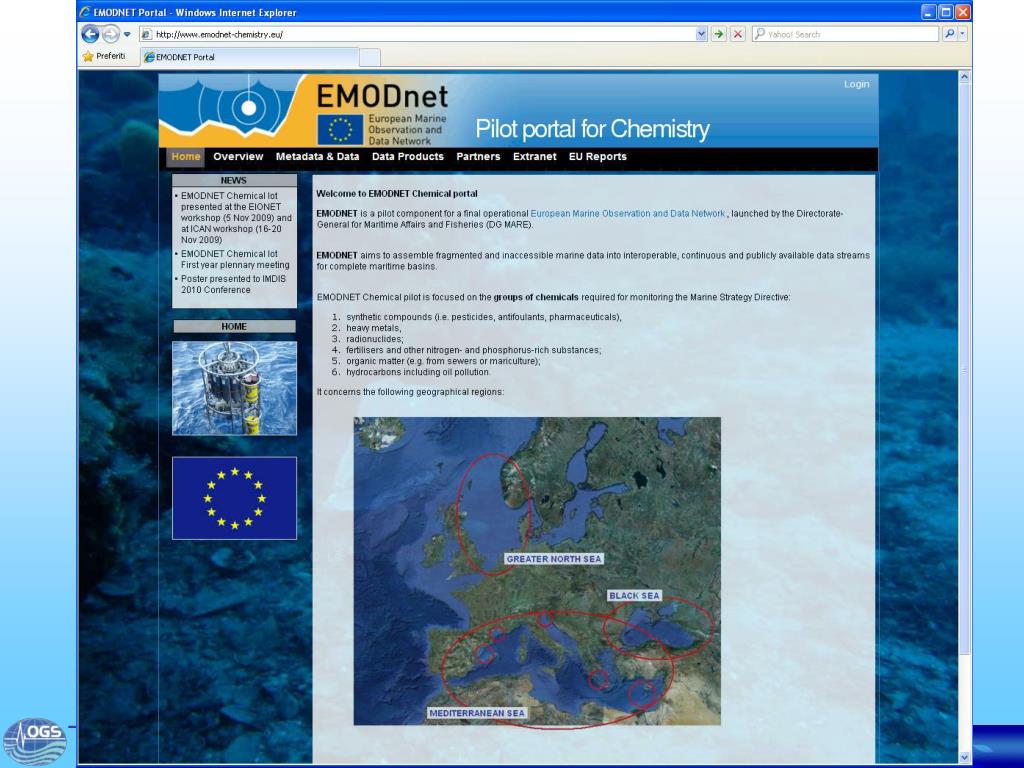The height and width of the screenshot is (768, 1024).
Task: Select the EMODNET Portal browser tab
Action: [250, 57]
